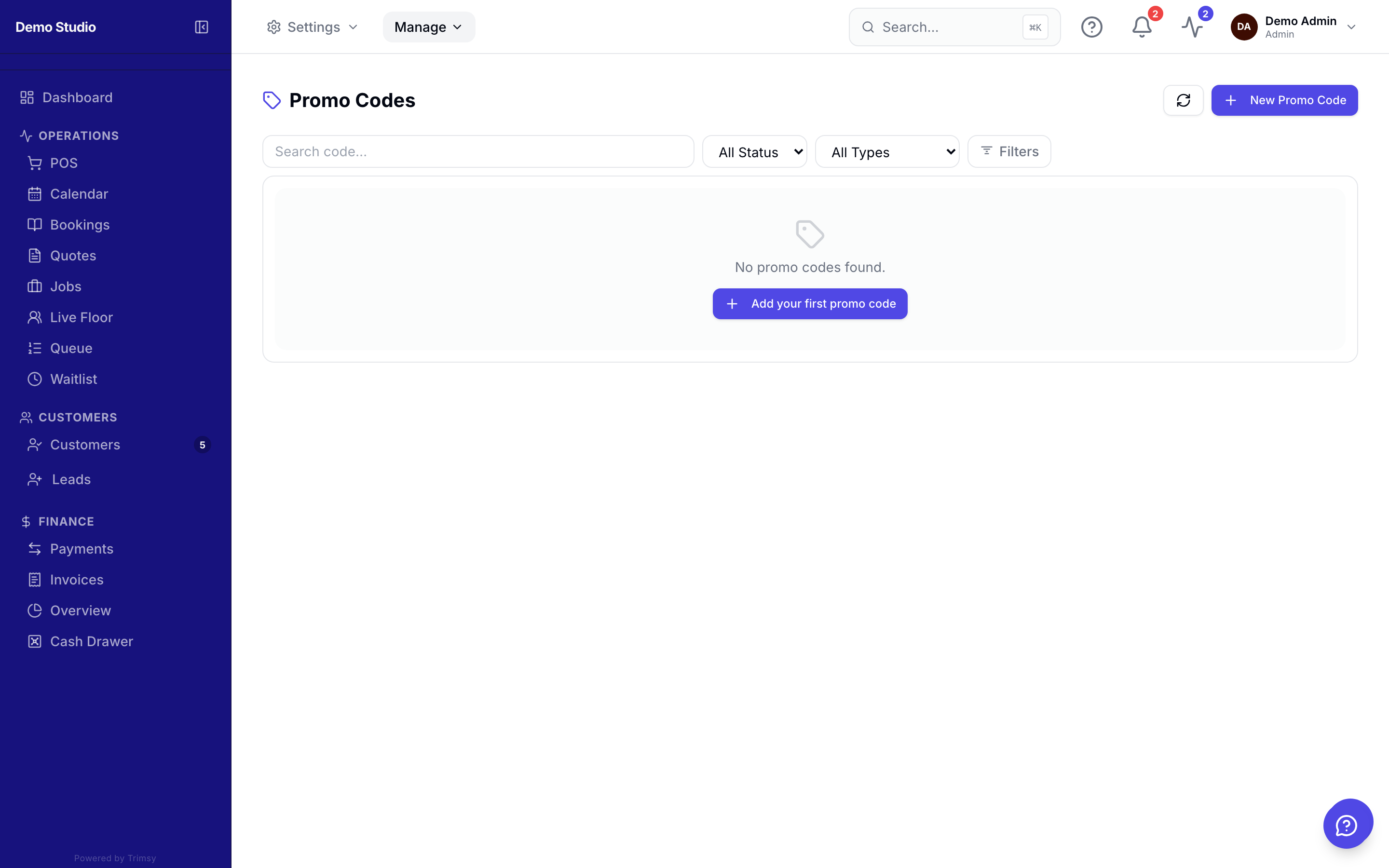Click the Demo Studio title

click(x=55, y=27)
